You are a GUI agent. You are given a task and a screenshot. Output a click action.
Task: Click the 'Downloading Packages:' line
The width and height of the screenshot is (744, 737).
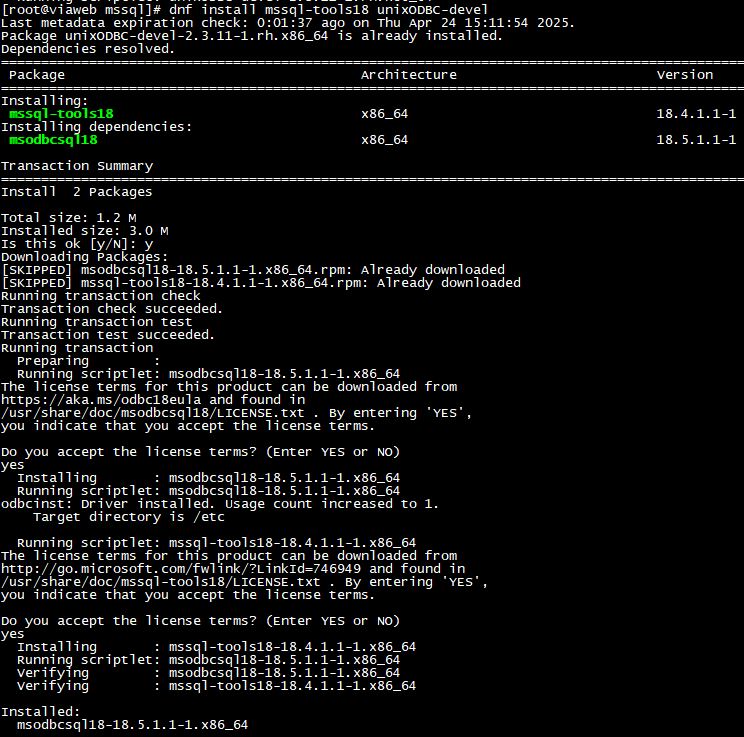point(84,257)
